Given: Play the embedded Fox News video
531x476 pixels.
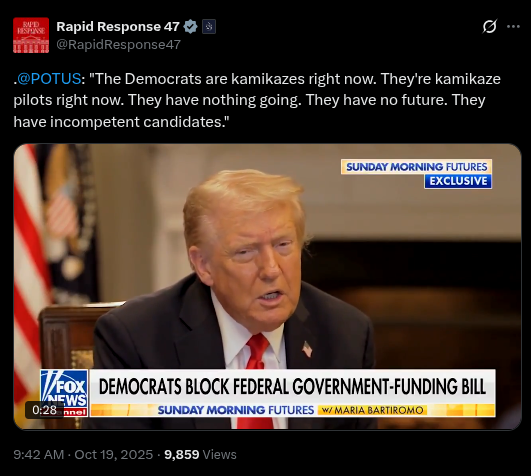Looking at the screenshot, I should coord(268,287).
